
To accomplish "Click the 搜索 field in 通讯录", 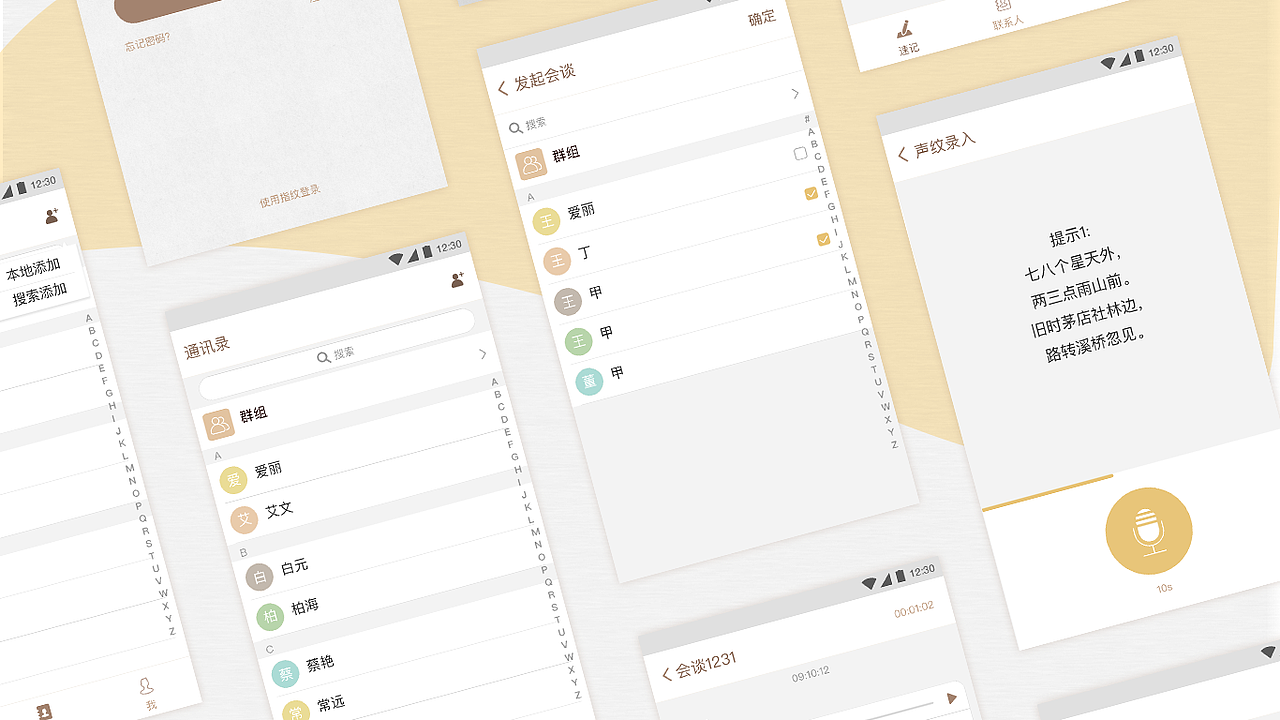I will [x=336, y=356].
